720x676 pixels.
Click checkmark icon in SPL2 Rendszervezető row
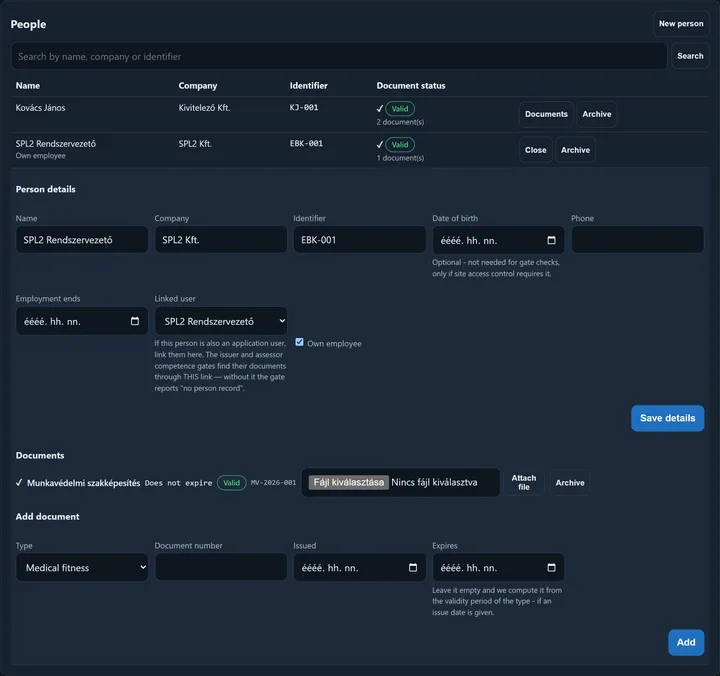coord(380,145)
